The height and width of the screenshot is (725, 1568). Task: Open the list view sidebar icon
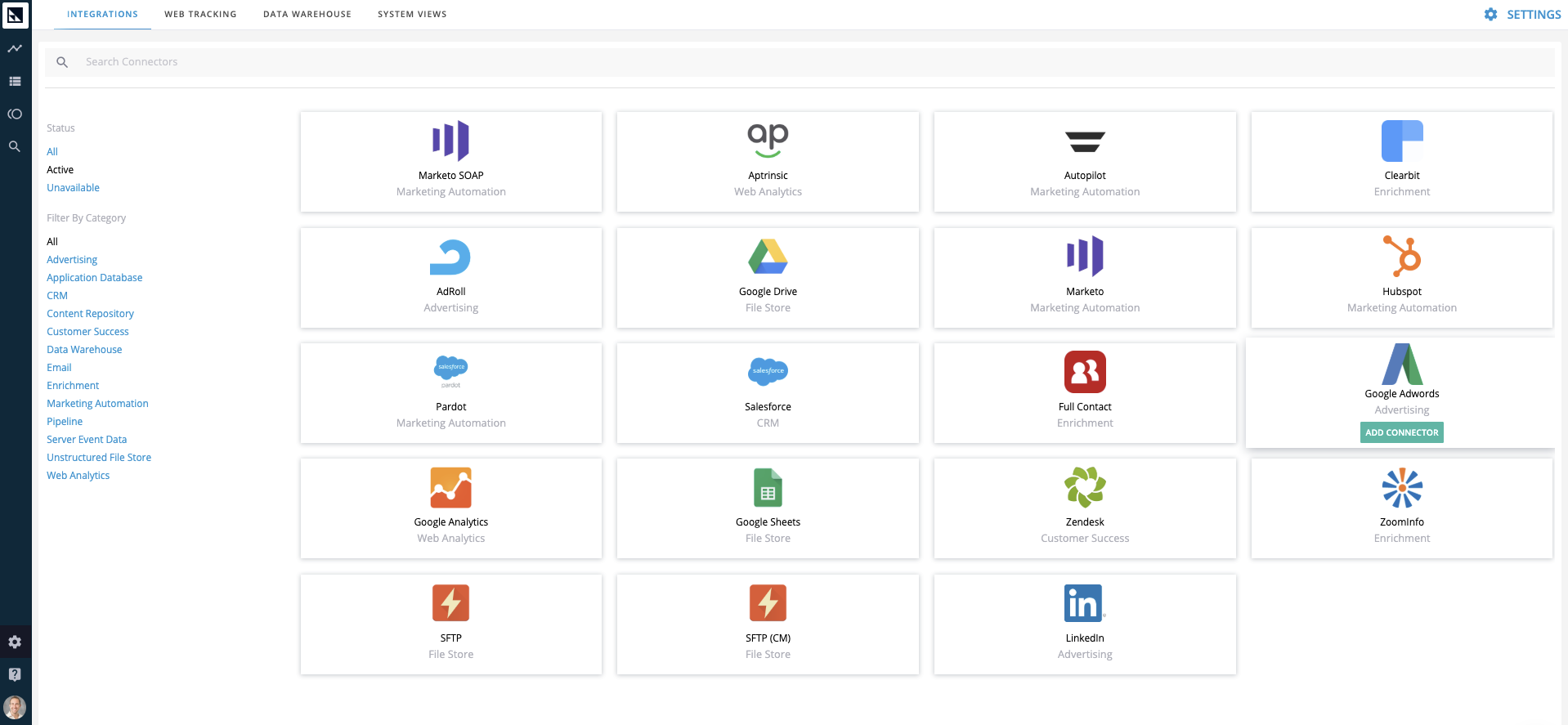click(x=15, y=81)
